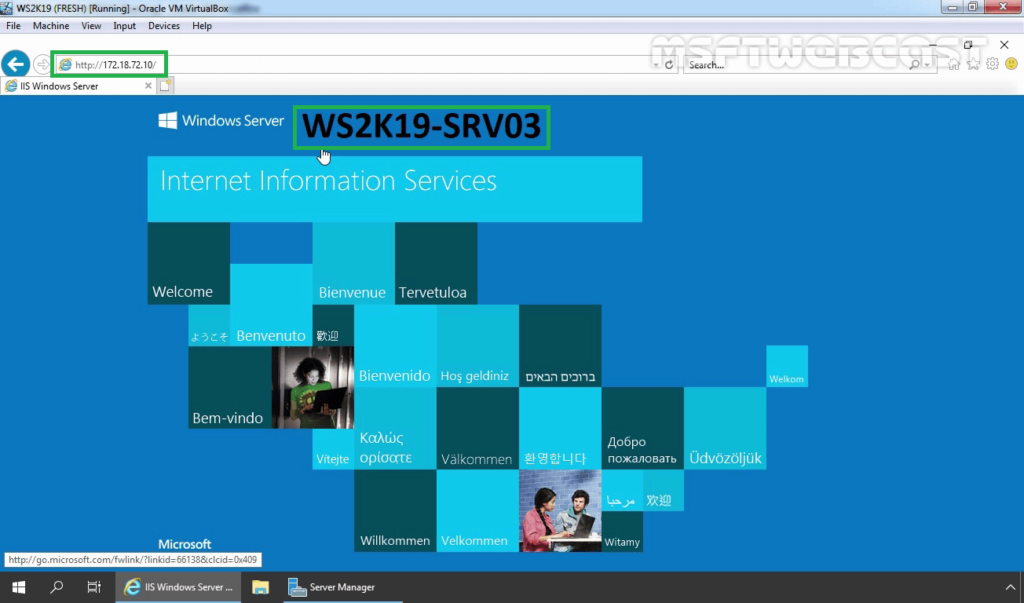Open search provider dropdown arrow
The height and width of the screenshot is (603, 1024).
[x=927, y=65]
